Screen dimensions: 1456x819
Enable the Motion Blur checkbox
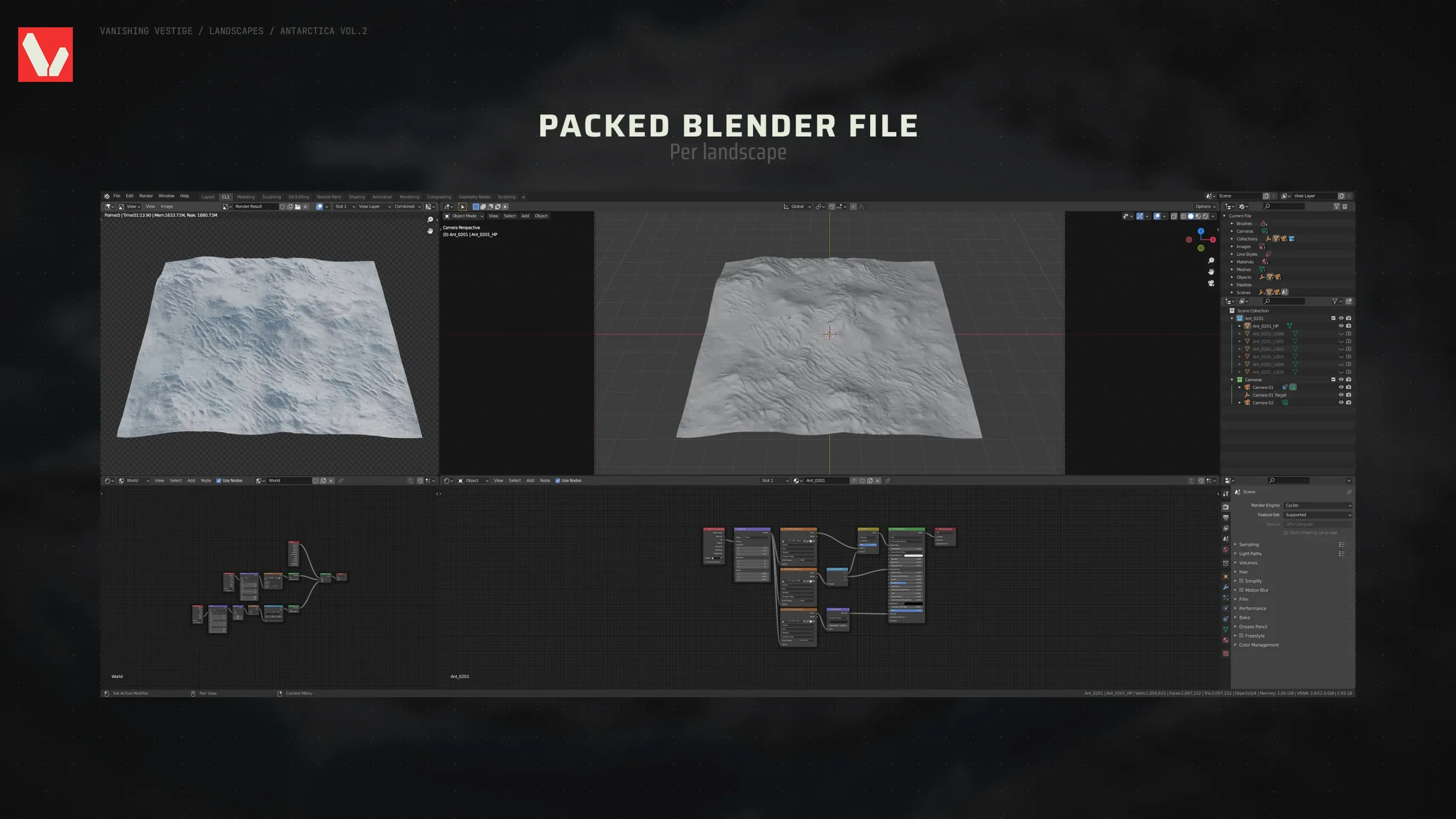click(x=1241, y=590)
